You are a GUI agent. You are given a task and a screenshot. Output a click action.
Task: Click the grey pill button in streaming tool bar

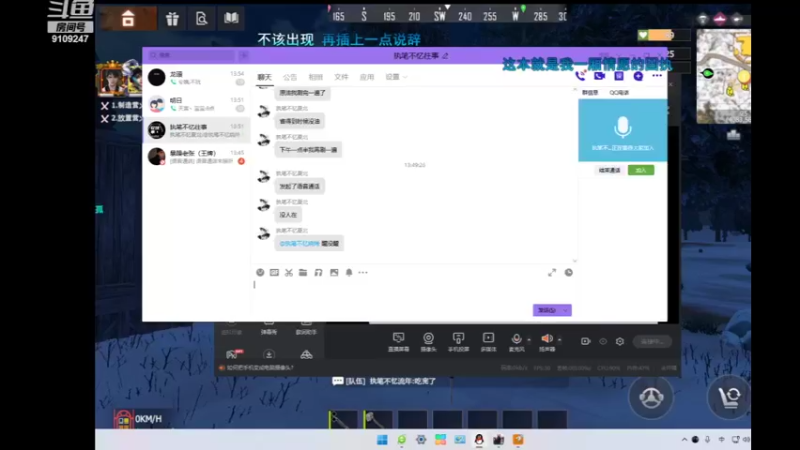tap(653, 341)
